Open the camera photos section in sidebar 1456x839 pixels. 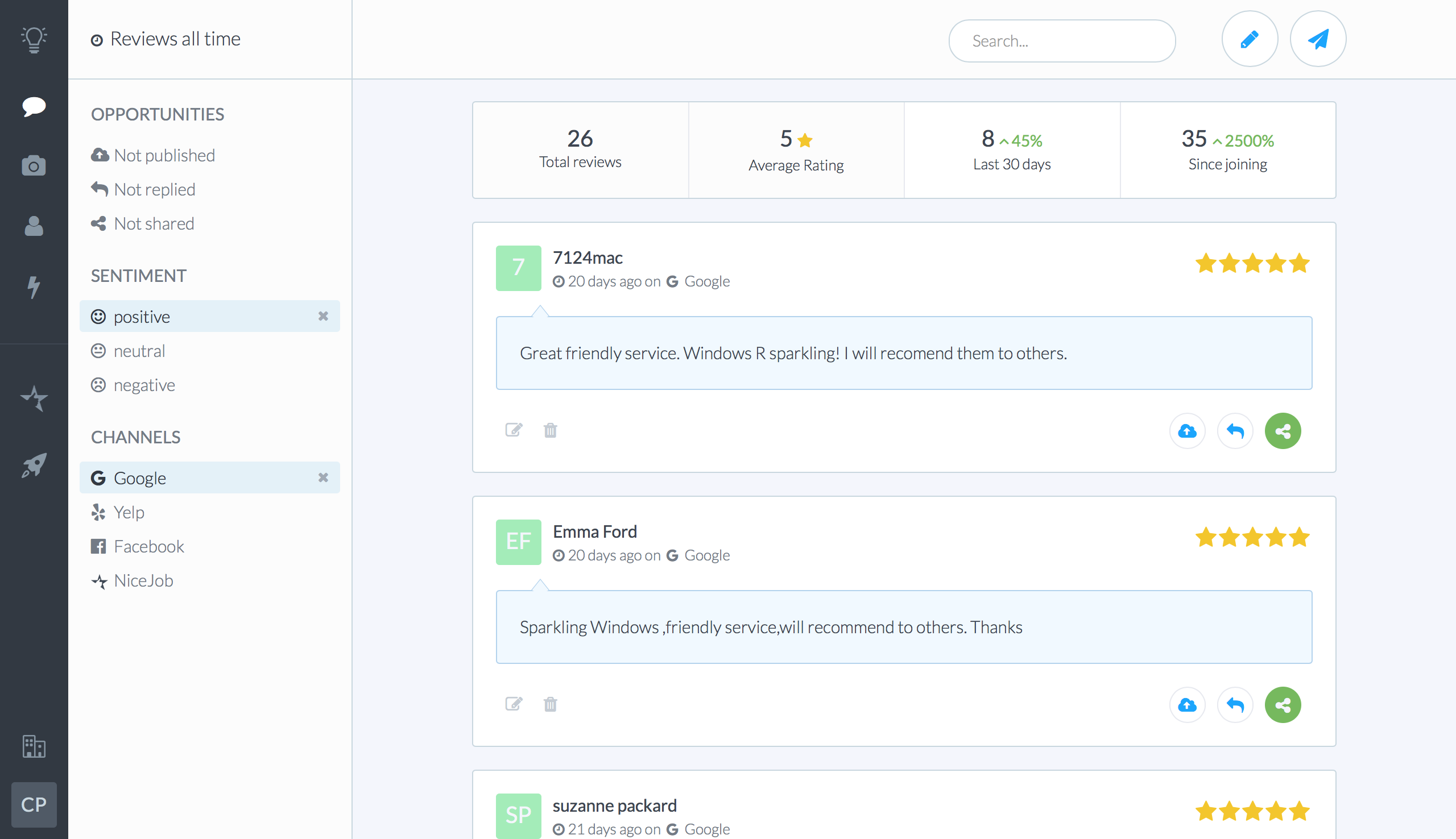[x=34, y=165]
